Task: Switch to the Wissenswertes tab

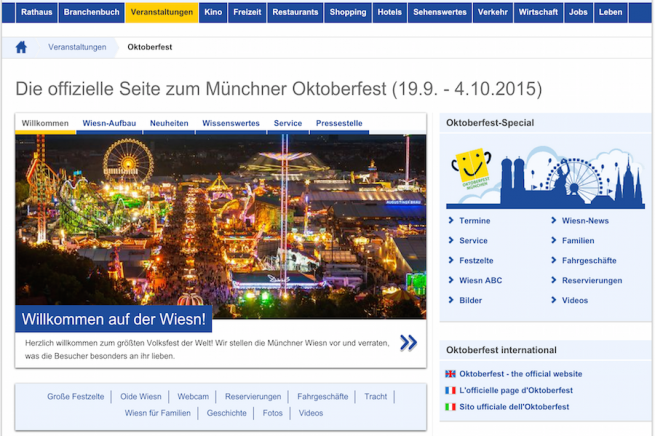Action: coord(230,124)
